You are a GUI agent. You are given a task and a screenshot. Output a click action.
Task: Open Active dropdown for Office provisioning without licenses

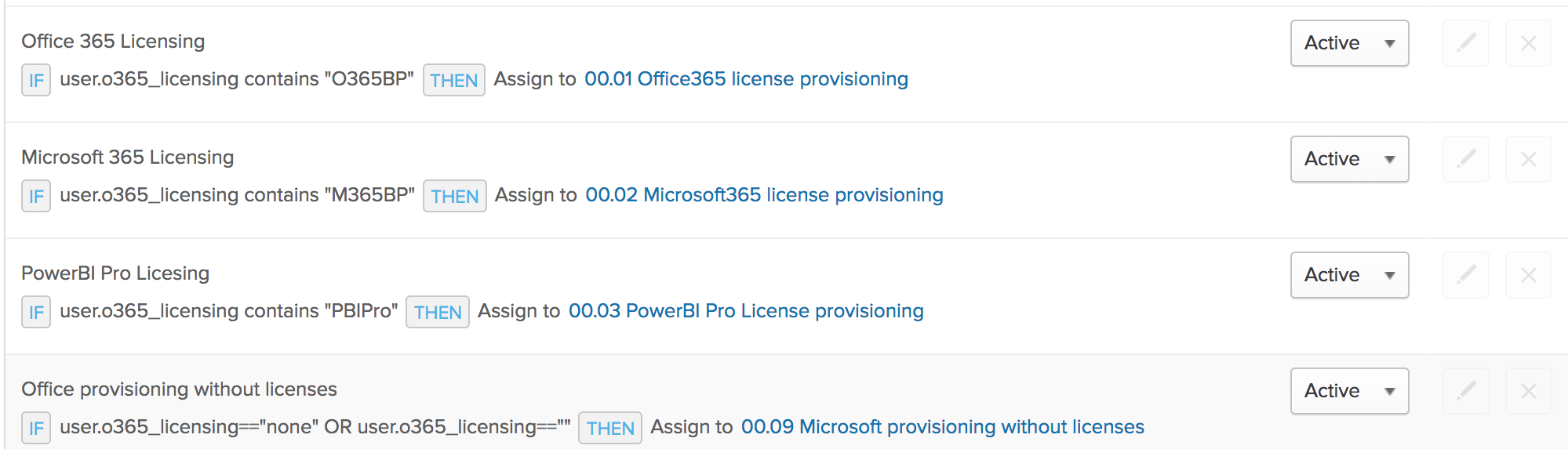(x=1349, y=391)
